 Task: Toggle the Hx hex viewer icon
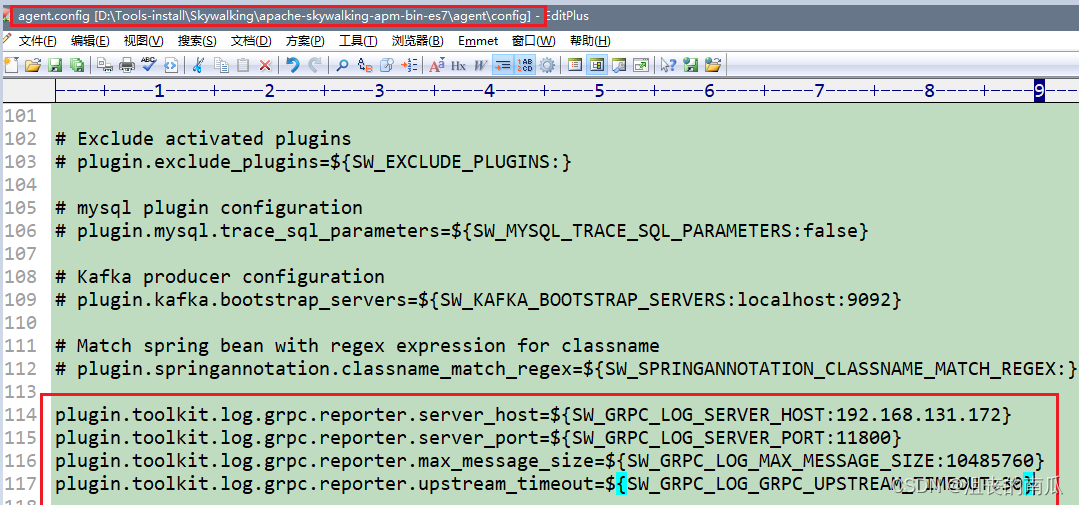458,65
